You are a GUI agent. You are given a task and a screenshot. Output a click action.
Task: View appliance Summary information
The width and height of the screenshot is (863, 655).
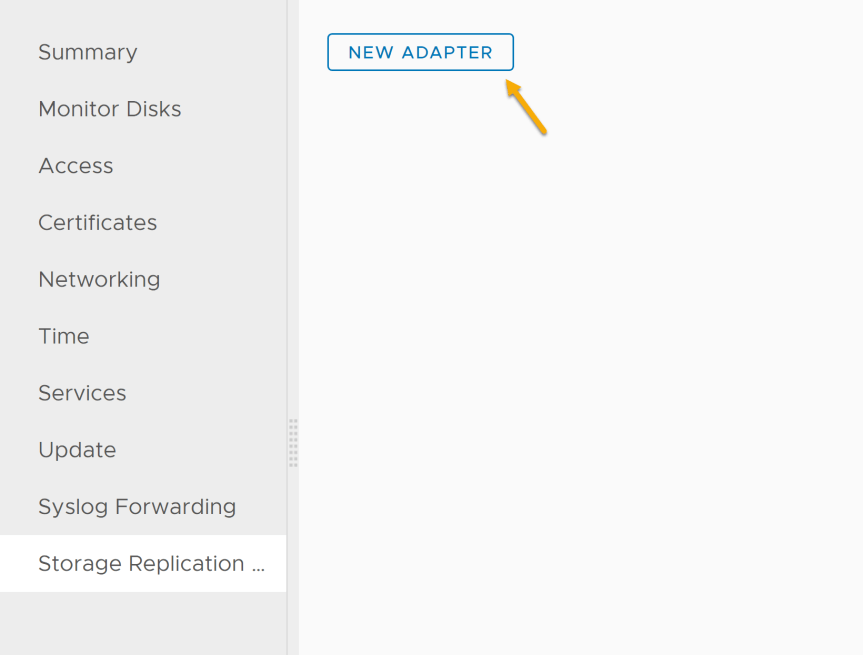(88, 52)
